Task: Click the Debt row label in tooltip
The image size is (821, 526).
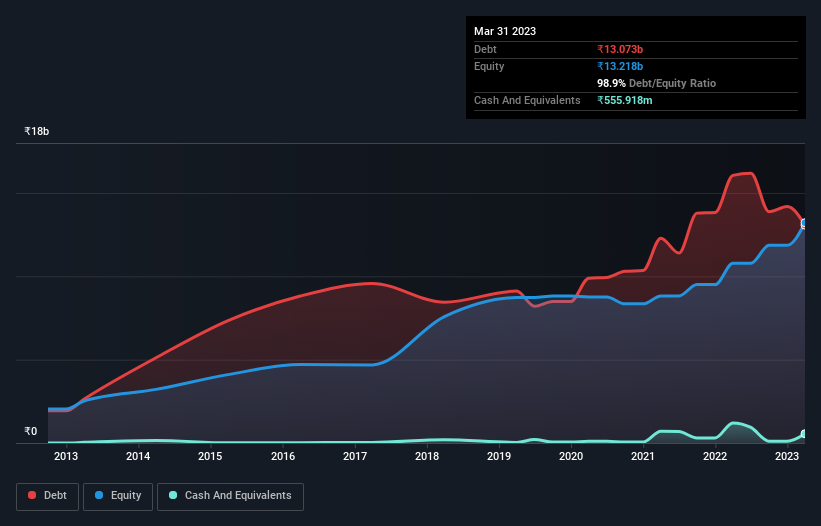Action: [485, 49]
